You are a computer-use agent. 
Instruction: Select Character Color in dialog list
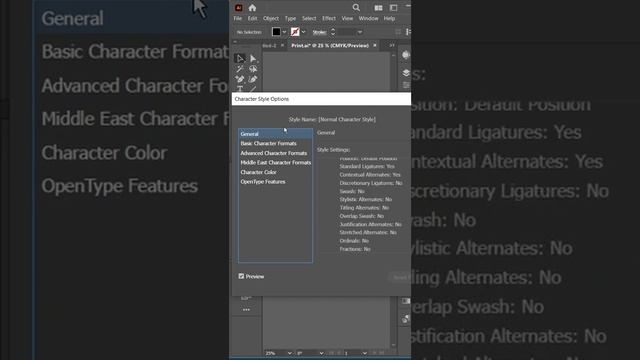pos(276,172)
